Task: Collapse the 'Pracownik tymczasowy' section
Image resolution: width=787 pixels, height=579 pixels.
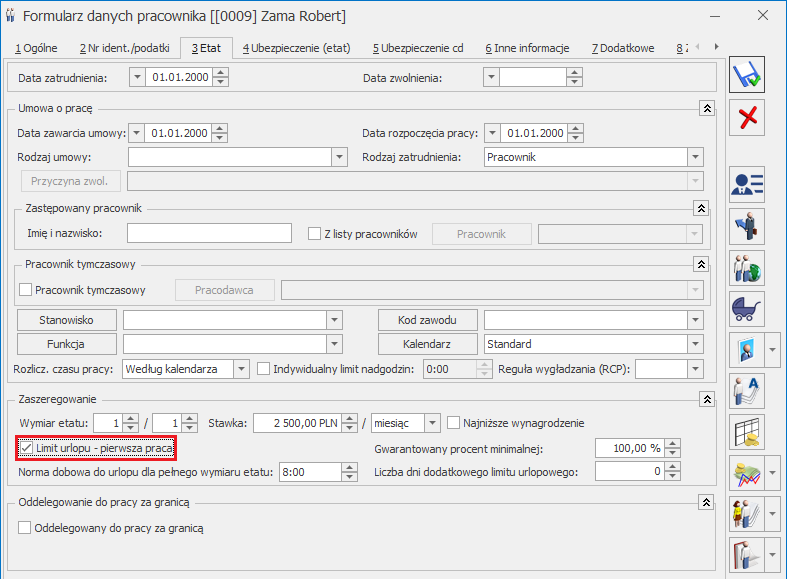Action: pyautogui.click(x=701, y=264)
